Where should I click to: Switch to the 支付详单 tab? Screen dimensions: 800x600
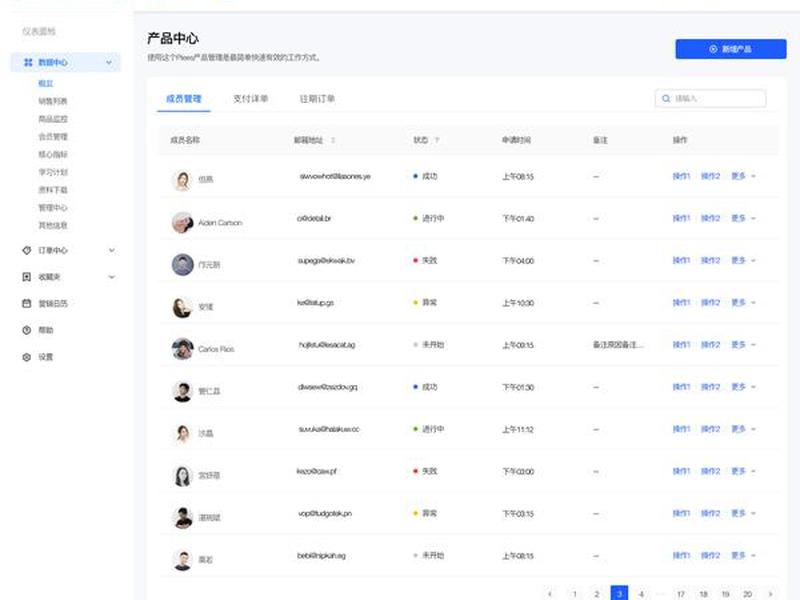[251, 98]
